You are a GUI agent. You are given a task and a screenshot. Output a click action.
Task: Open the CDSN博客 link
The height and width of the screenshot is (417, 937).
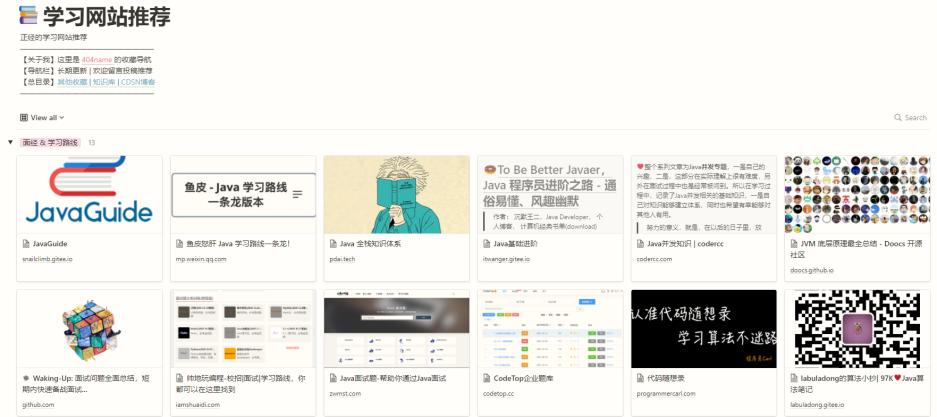137,82
